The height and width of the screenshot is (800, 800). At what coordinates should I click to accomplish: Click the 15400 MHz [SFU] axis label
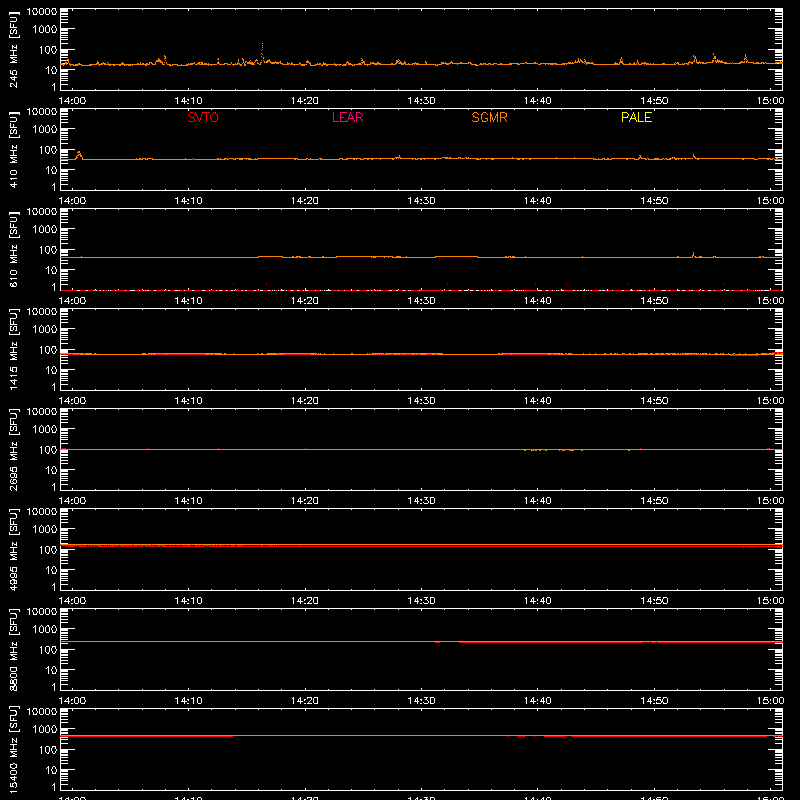pyautogui.click(x=14, y=749)
